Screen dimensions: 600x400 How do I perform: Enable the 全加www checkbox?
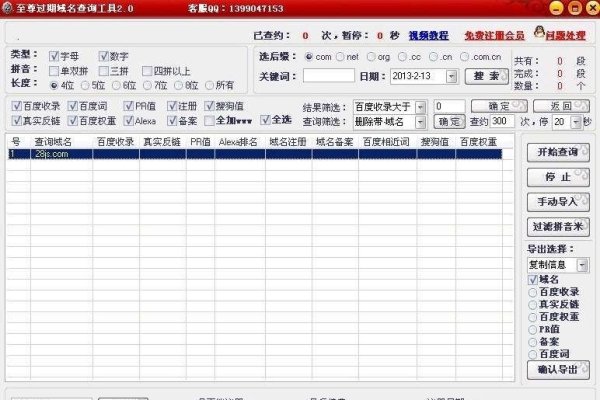tap(209, 121)
